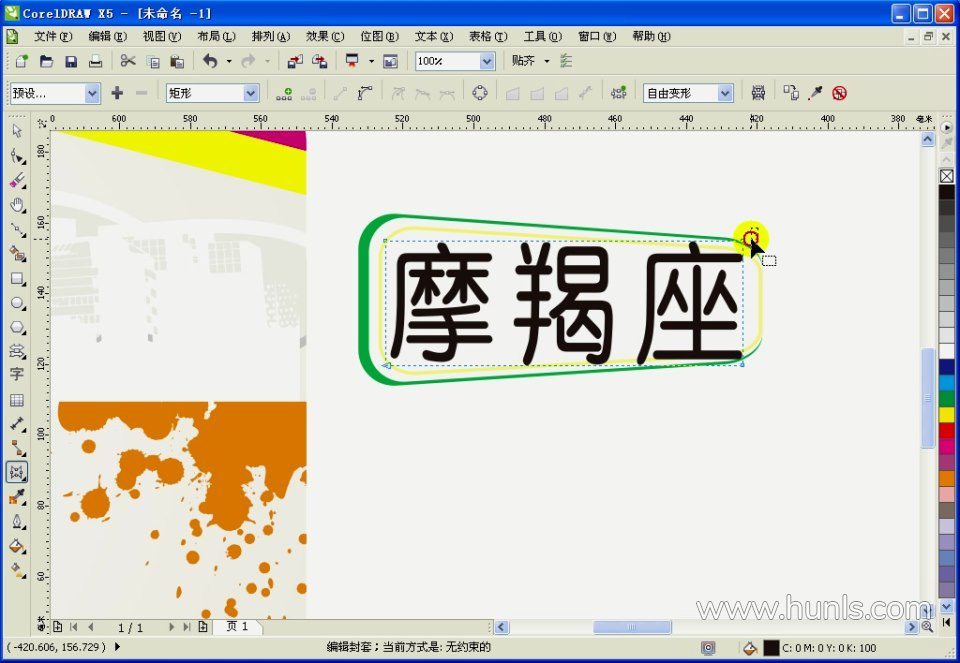Select the Text tool (字)

coord(17,374)
